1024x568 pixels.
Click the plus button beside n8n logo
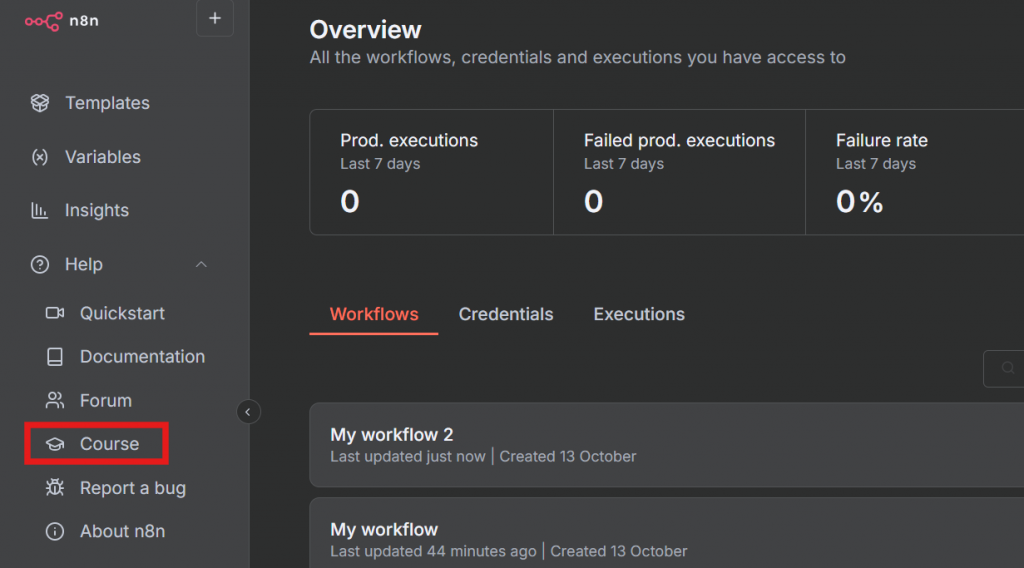[x=215, y=18]
